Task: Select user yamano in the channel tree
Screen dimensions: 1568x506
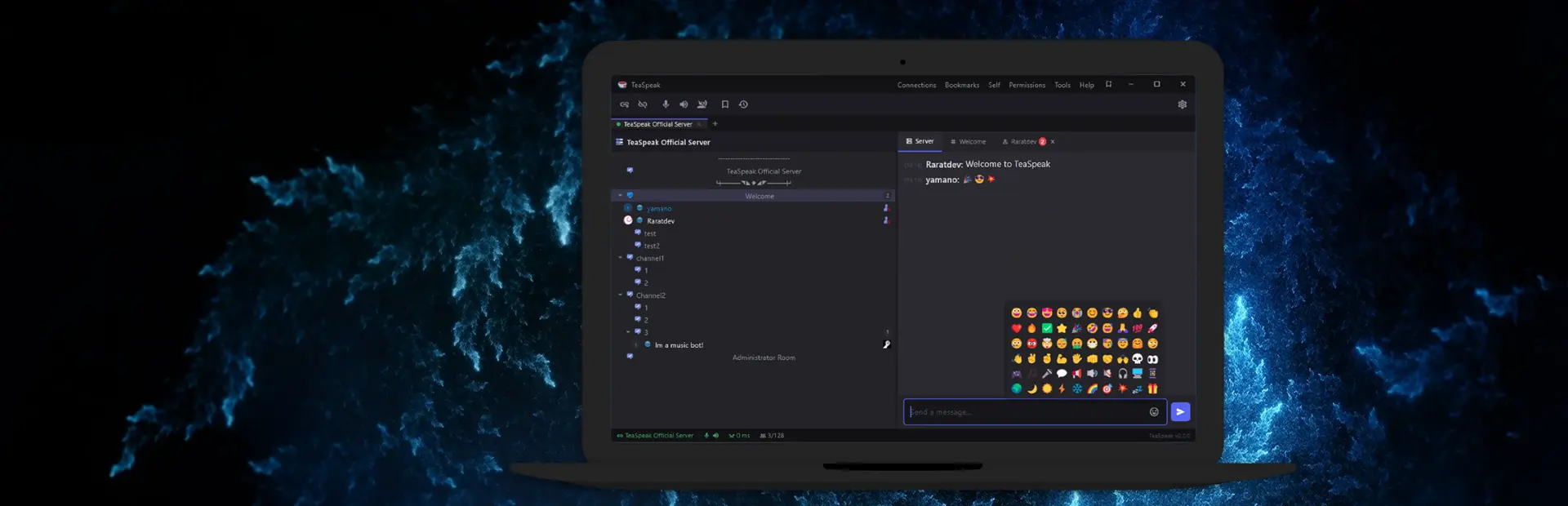Action: 659,209
